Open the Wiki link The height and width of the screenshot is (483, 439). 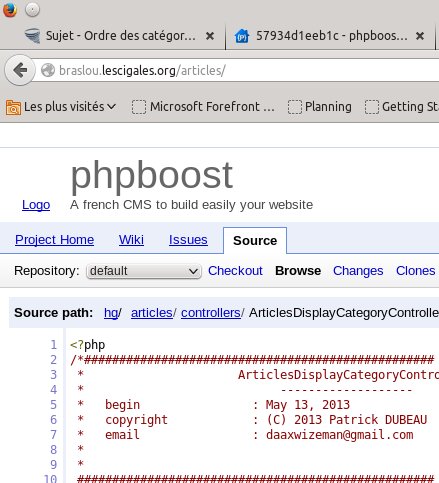(x=131, y=240)
